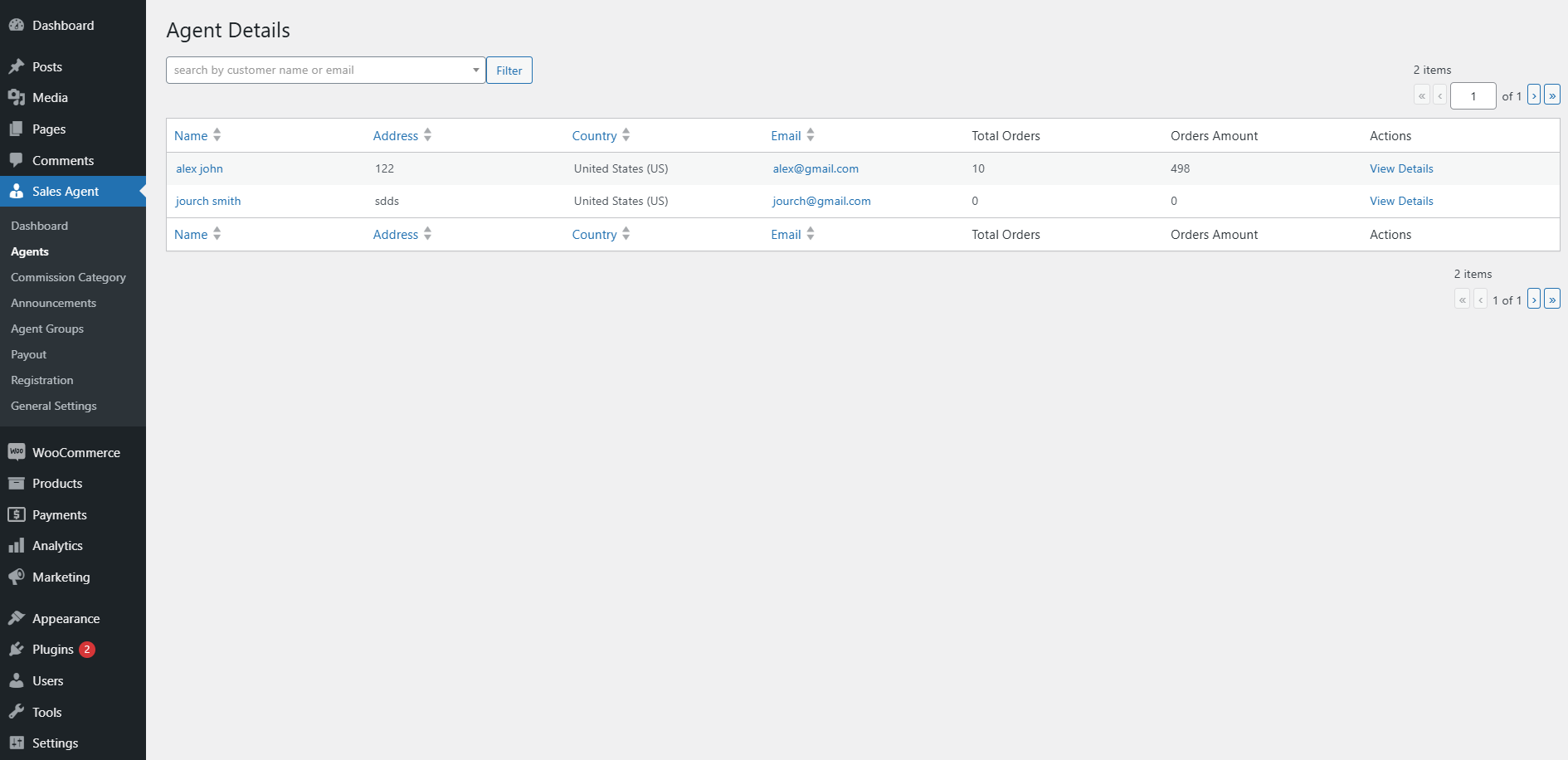Click the footer Email column link
The width and height of the screenshot is (1568, 760).
click(x=786, y=235)
